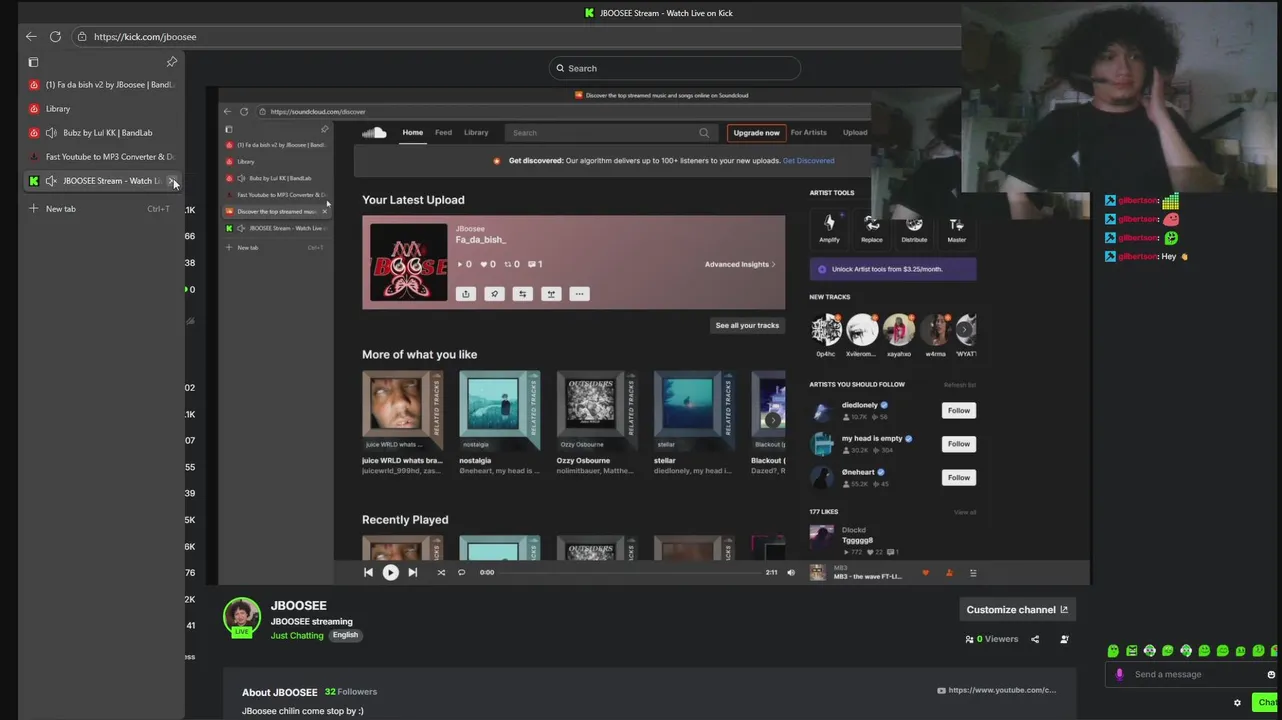Open Fa_da_bish_ track artwork
The height and width of the screenshot is (720, 1282).
click(408, 262)
